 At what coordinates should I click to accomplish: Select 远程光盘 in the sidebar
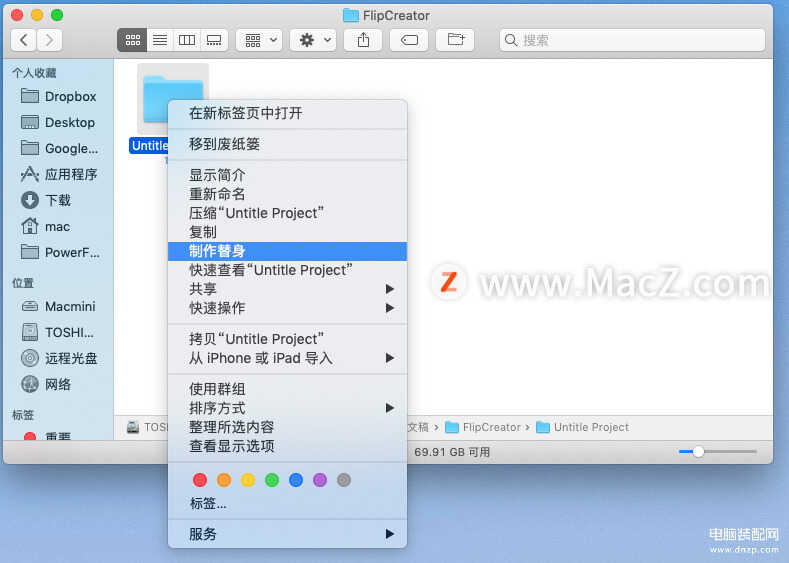[x=59, y=358]
